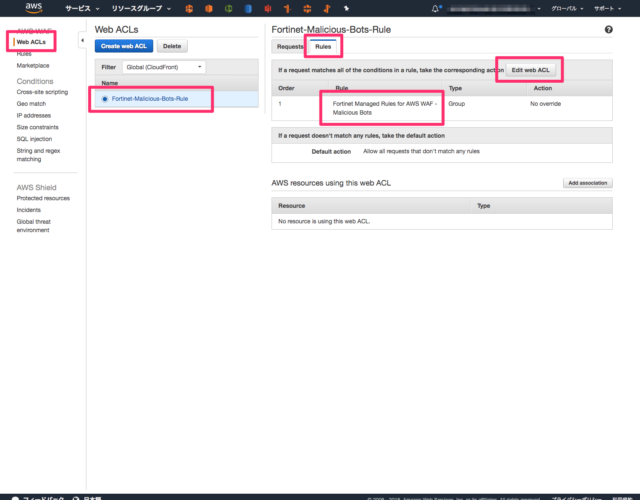Open SQL injection conditions
This screenshot has height=500, width=640.
point(34,139)
